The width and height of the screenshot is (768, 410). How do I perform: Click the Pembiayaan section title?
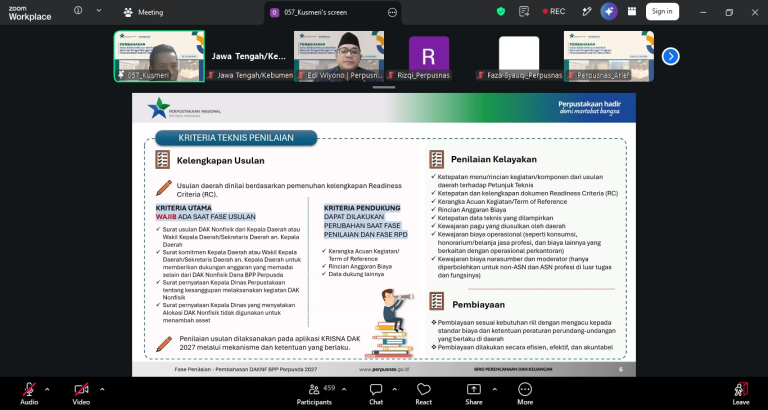tap(478, 305)
